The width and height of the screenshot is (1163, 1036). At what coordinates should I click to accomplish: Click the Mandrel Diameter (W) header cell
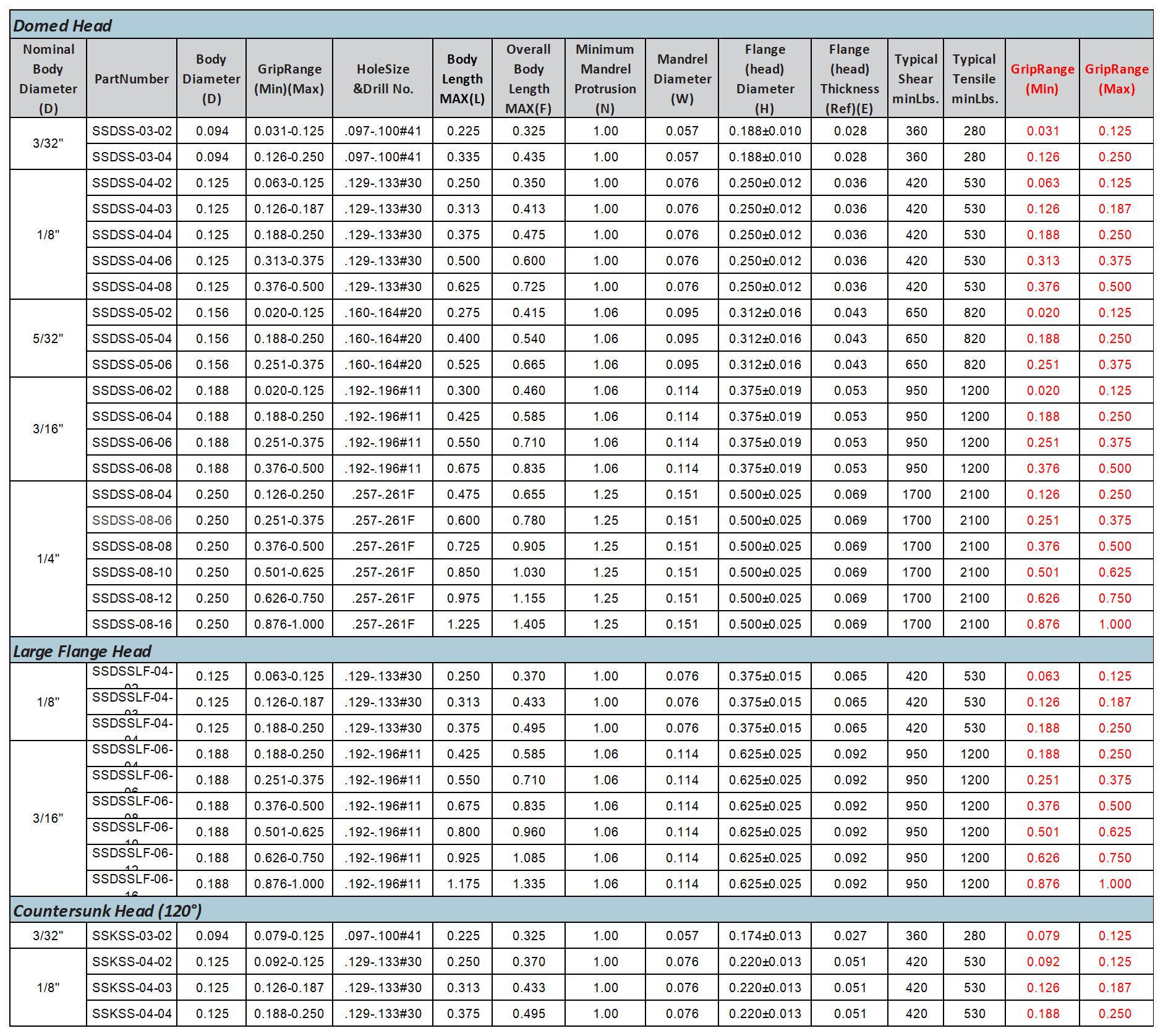pos(681,79)
